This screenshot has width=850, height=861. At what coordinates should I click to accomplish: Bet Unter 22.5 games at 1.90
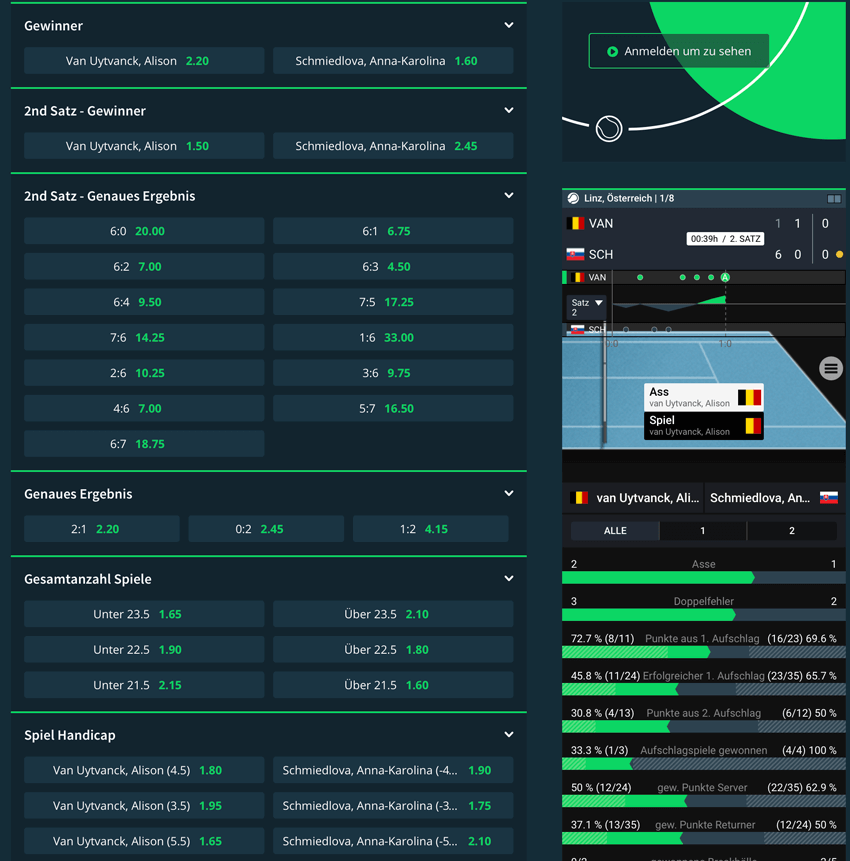click(144, 650)
